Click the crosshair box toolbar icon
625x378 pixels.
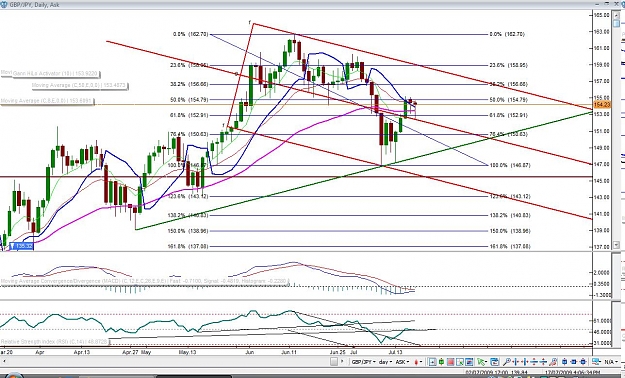coord(432,362)
